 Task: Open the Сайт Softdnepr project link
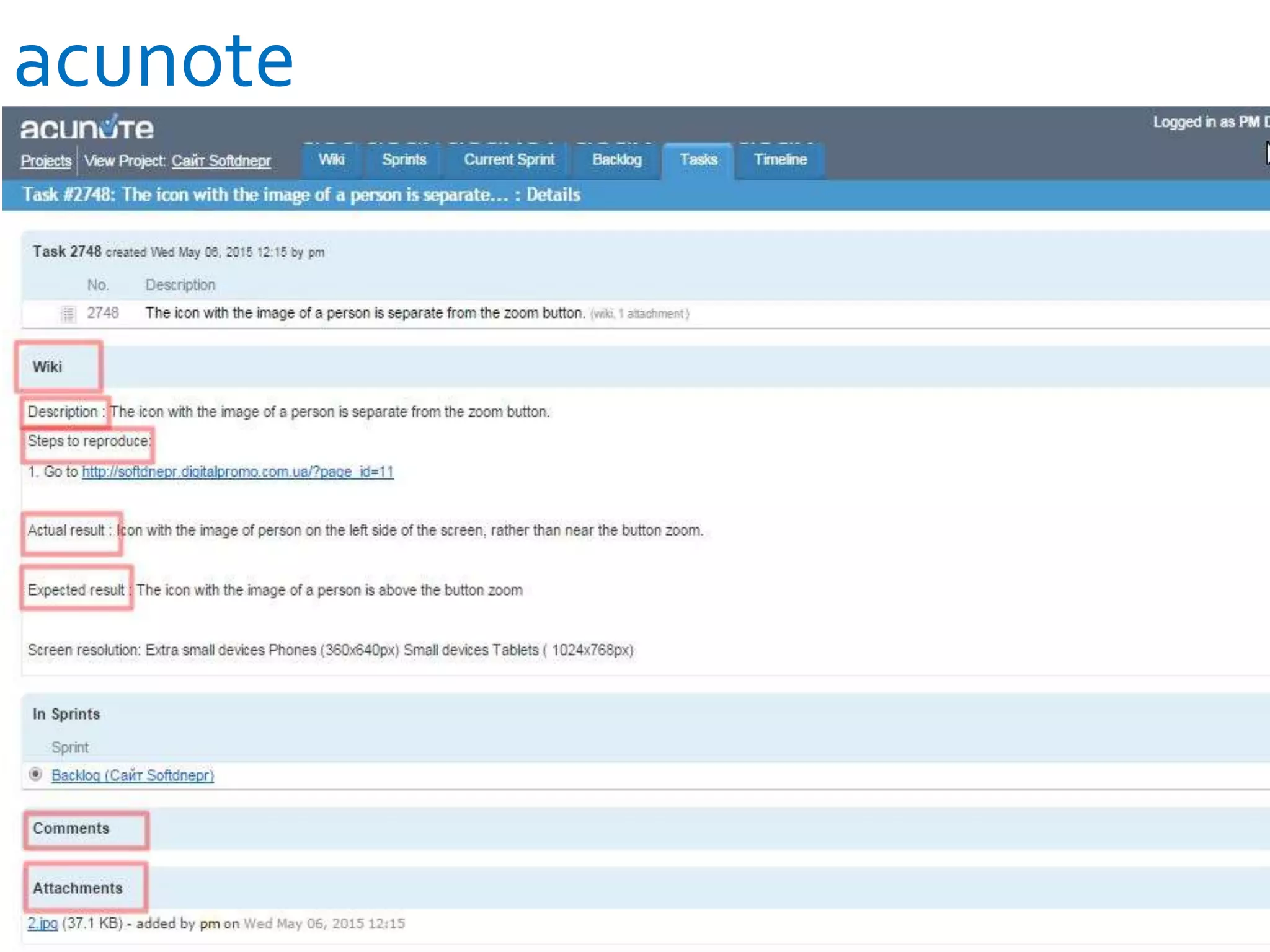point(221,161)
